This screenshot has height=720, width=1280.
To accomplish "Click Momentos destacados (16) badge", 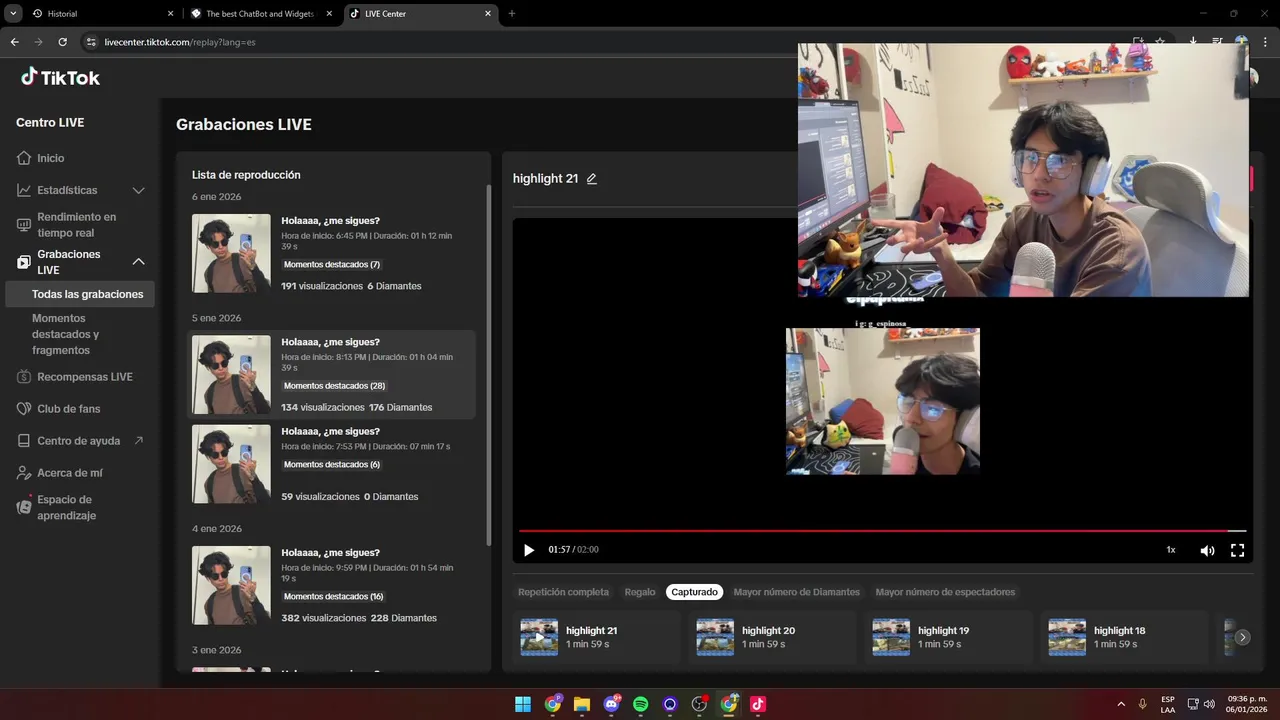I will click(334, 597).
